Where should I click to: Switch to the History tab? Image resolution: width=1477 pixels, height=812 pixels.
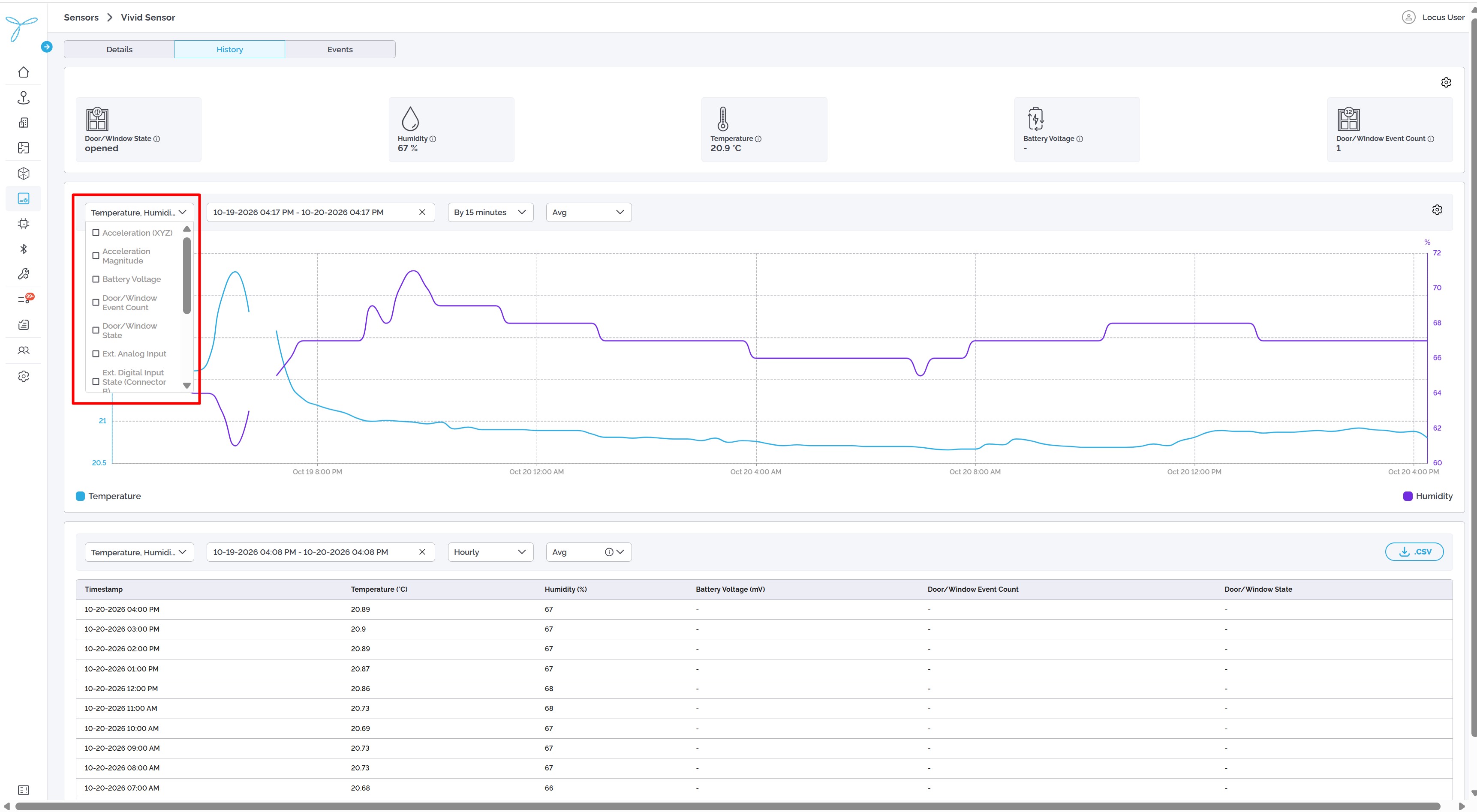tap(229, 49)
